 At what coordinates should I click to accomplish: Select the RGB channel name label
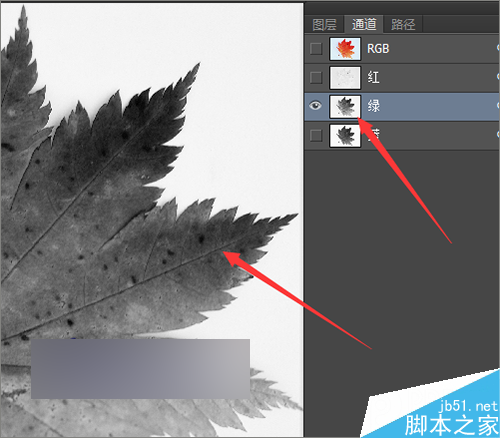(x=378, y=49)
